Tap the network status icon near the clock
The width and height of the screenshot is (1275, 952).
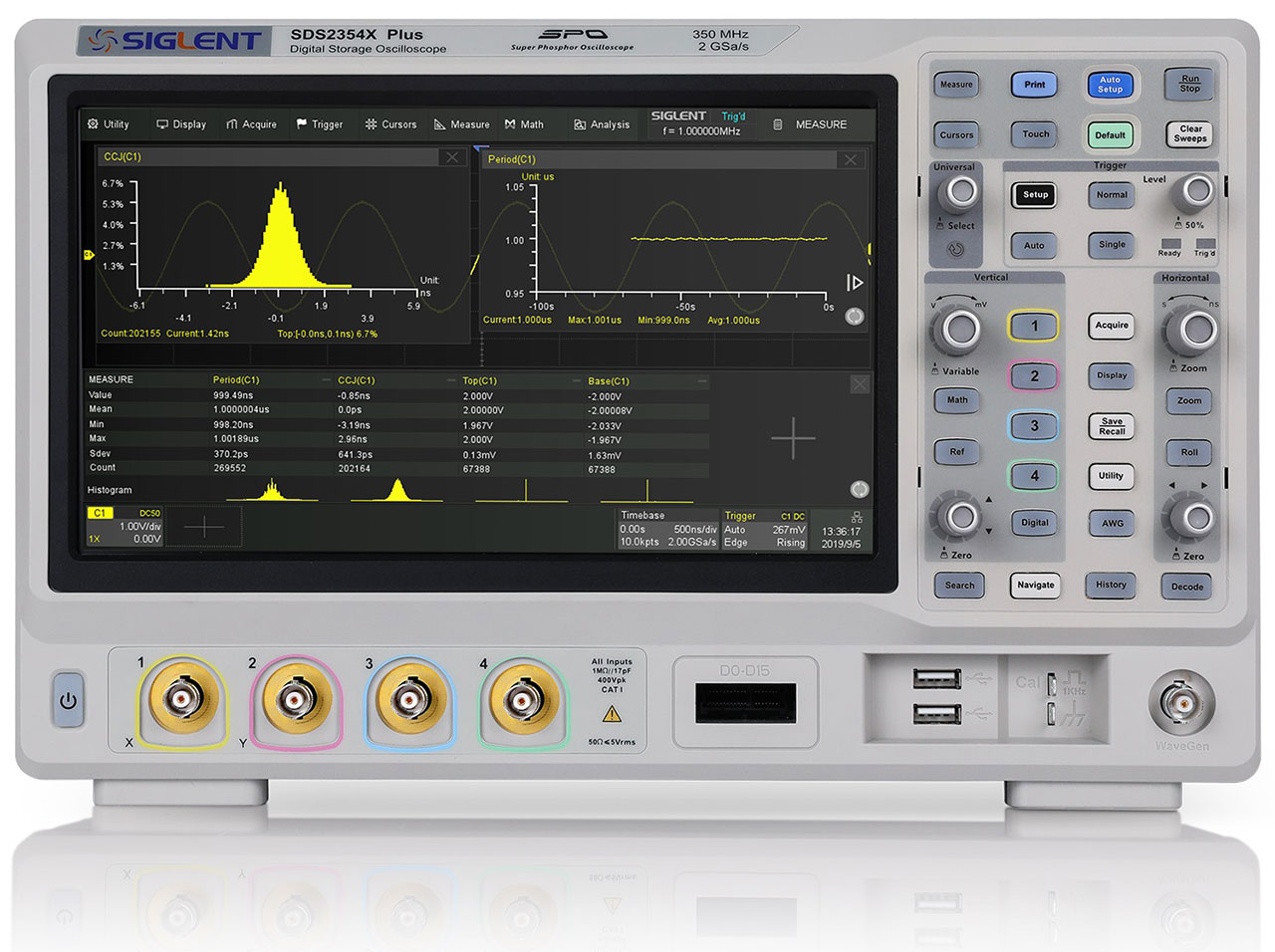[855, 517]
